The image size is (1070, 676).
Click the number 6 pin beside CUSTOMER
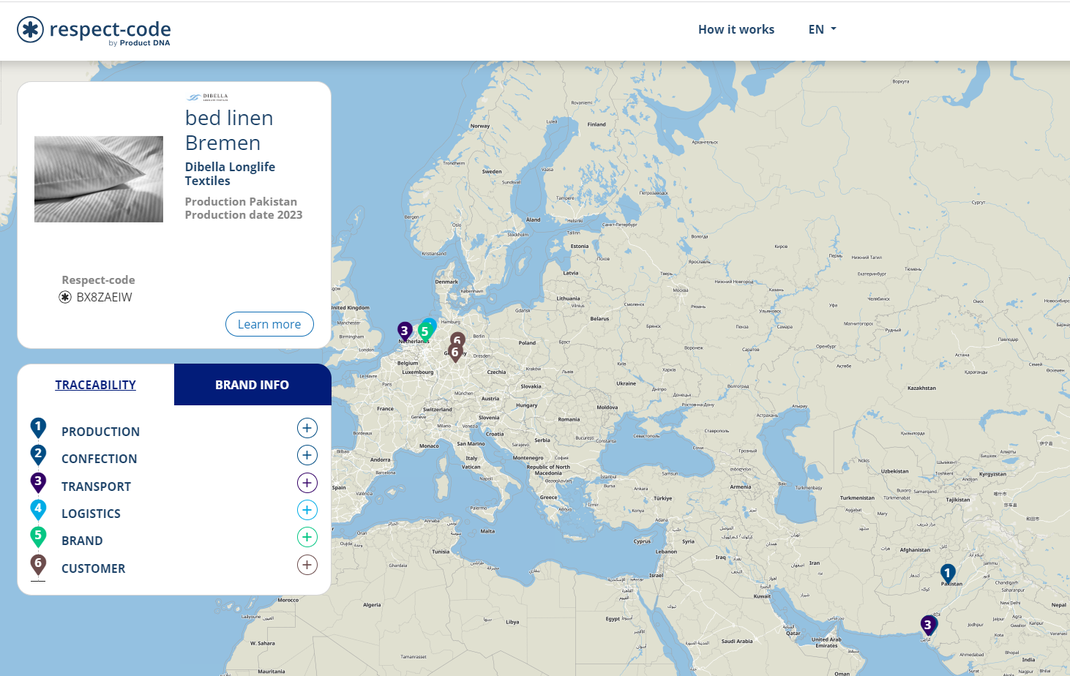point(38,566)
